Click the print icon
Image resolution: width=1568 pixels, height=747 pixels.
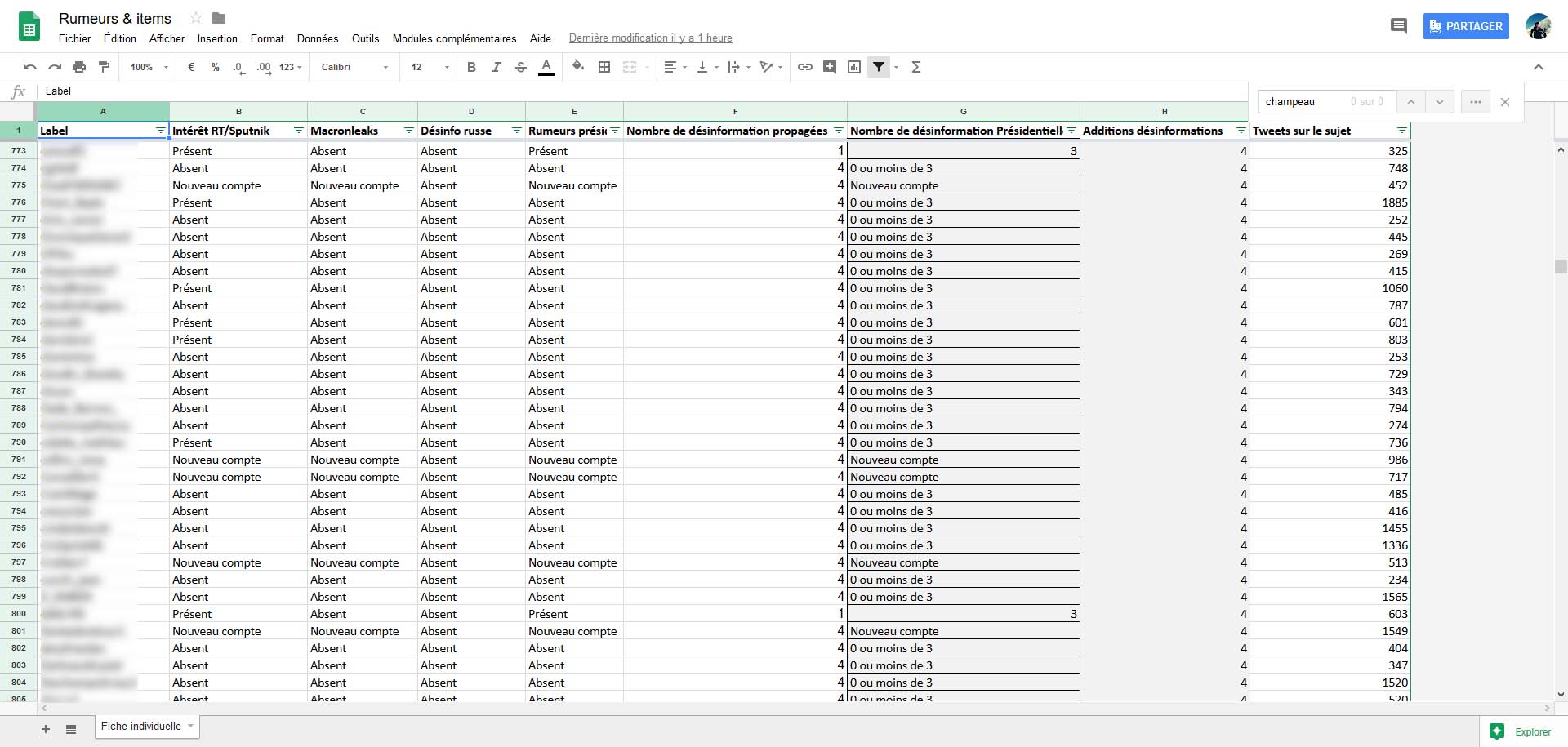(x=79, y=67)
